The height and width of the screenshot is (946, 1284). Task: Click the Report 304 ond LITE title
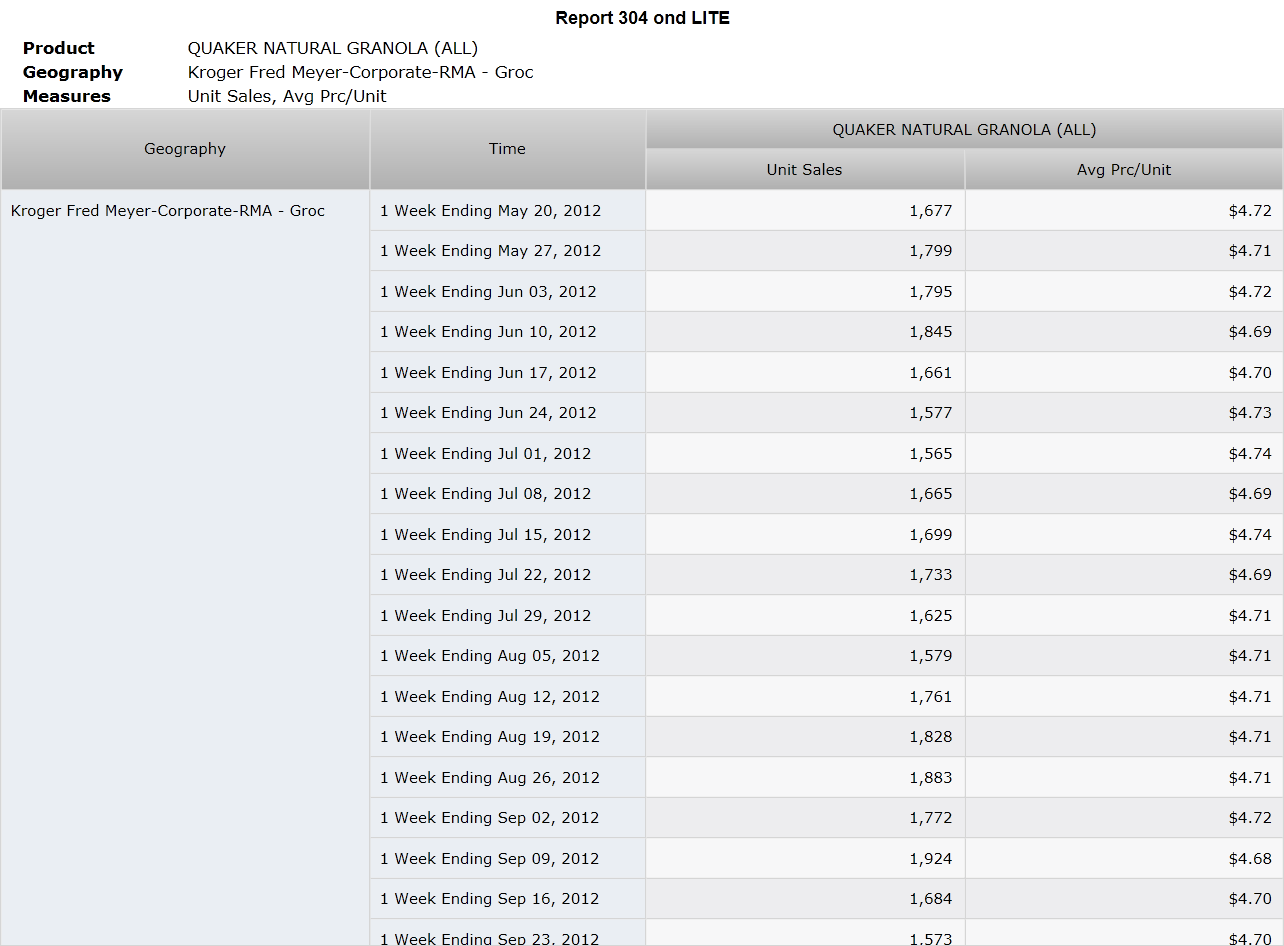(642, 18)
